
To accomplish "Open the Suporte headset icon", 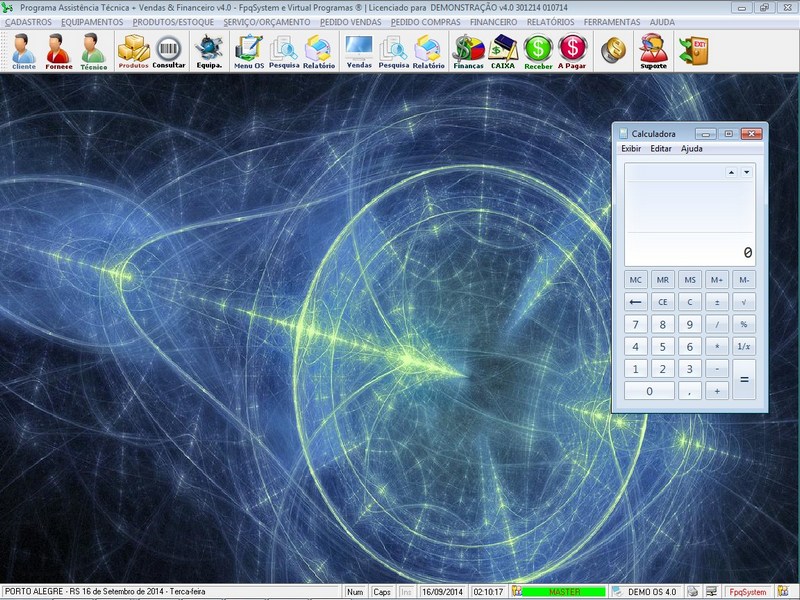I will click(x=654, y=51).
